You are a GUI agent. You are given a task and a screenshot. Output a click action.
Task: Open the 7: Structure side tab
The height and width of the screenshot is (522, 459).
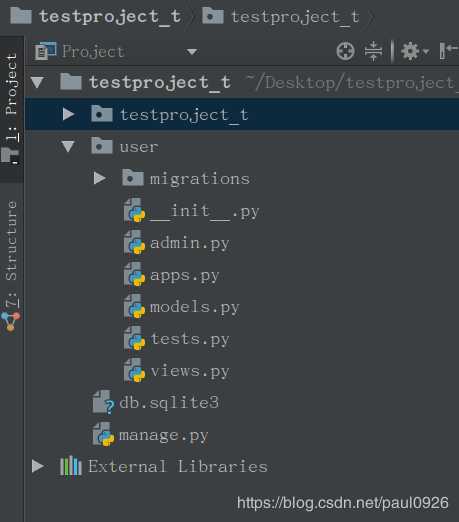click(x=11, y=266)
